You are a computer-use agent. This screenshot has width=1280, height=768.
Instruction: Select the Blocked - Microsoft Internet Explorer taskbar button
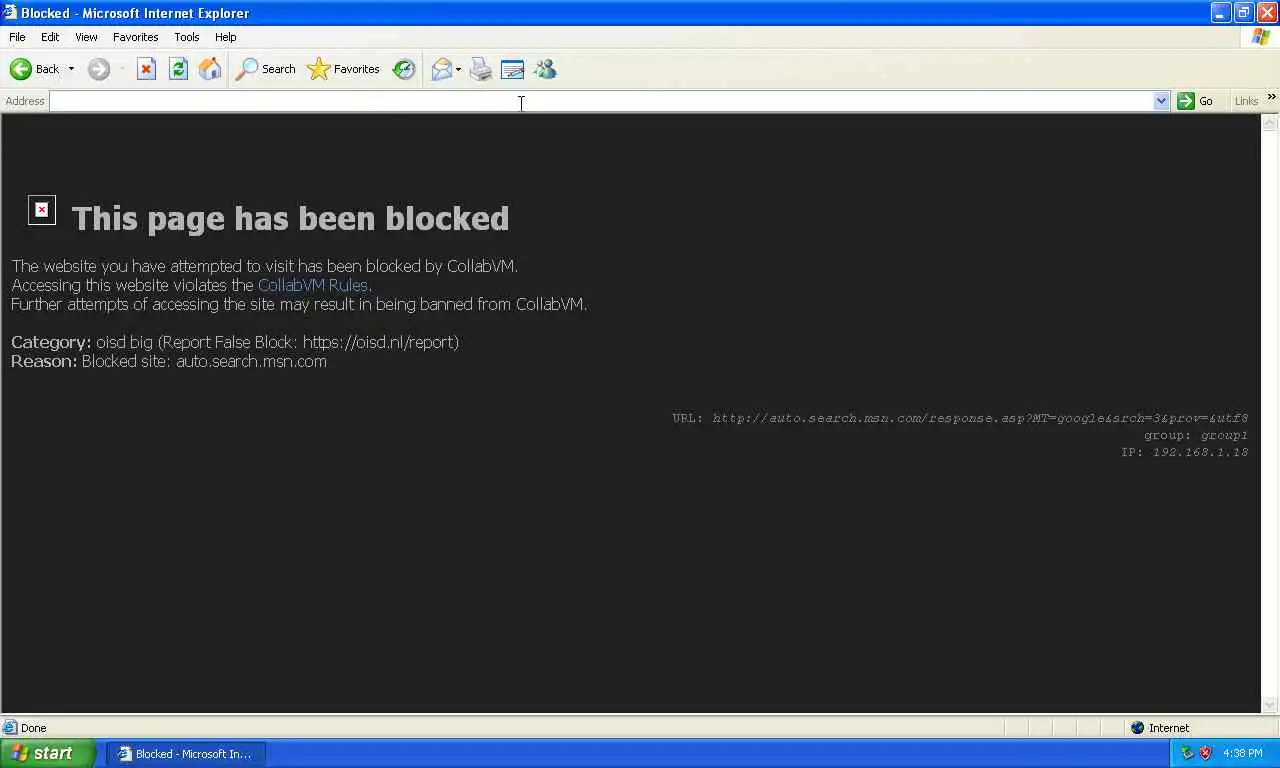tap(186, 754)
